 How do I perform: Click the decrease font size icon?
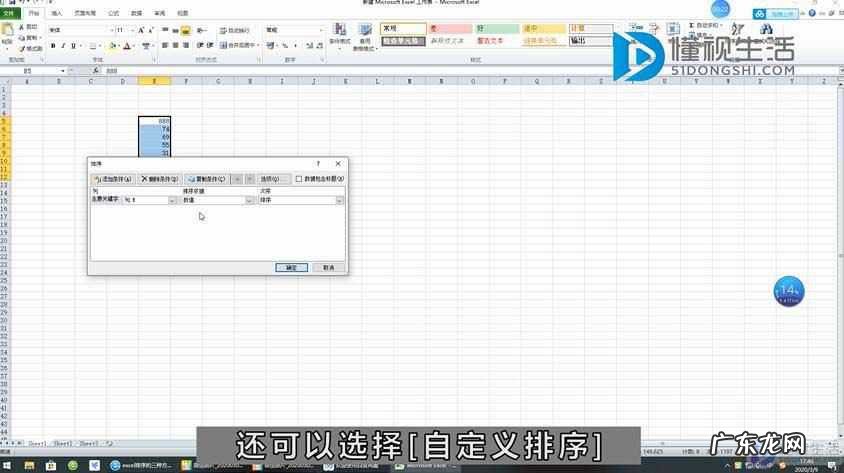point(151,30)
